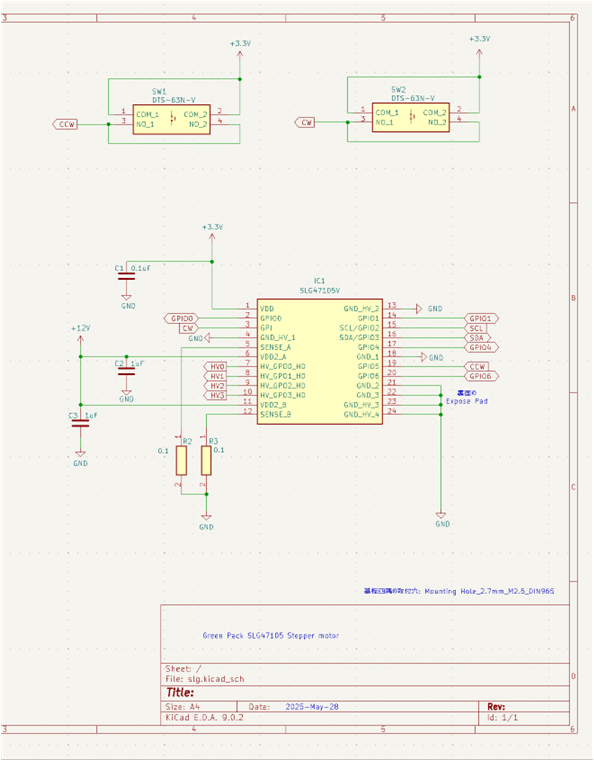Click the GPIO6 global label

(481, 376)
